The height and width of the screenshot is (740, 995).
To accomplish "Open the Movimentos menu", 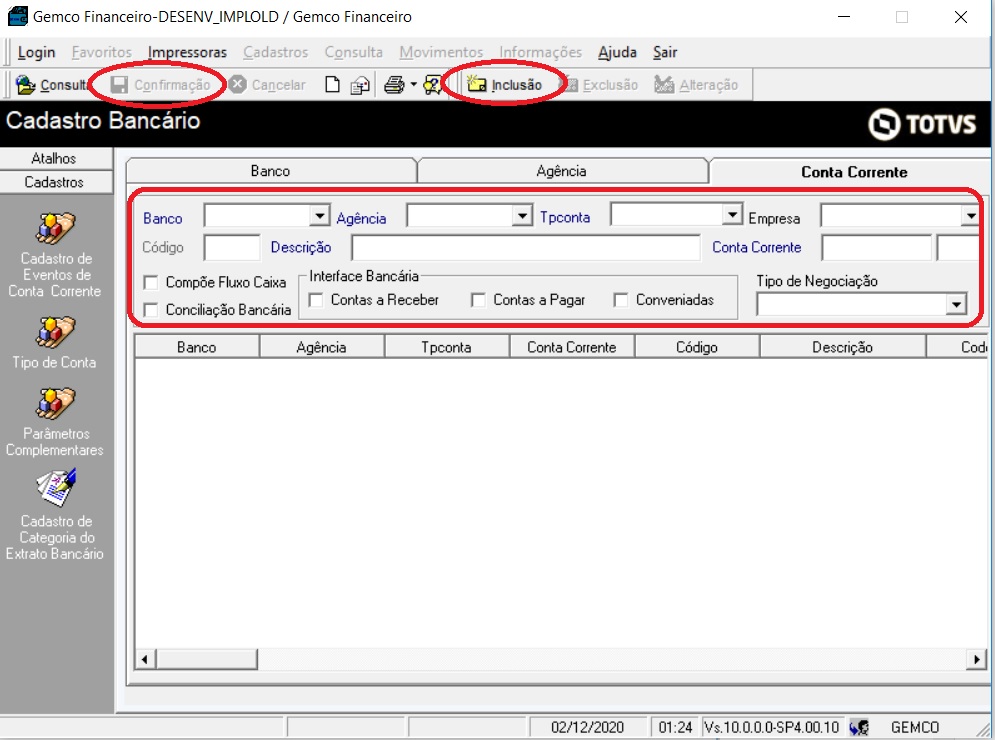I will [441, 52].
